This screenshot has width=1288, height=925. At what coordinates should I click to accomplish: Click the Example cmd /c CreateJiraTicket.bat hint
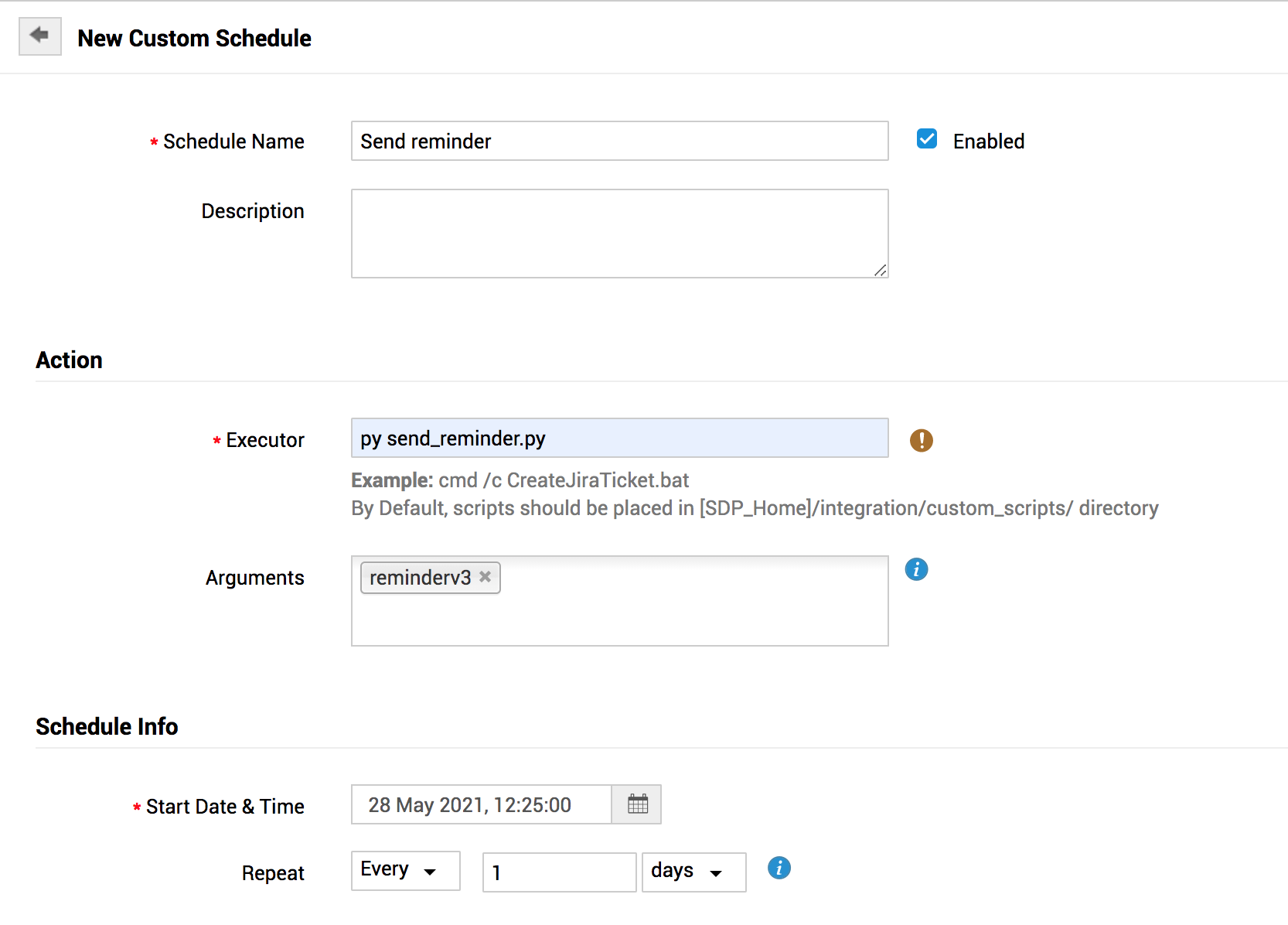[x=520, y=480]
